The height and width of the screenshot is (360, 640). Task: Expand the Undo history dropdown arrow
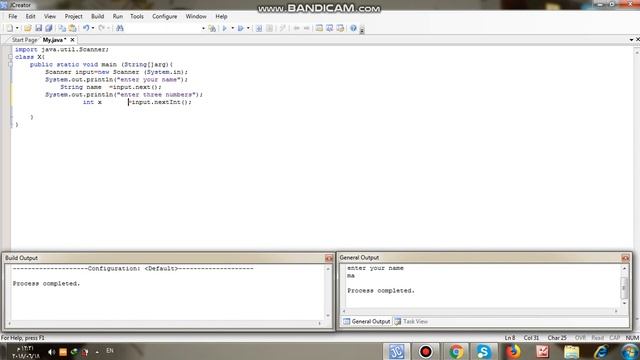93,28
